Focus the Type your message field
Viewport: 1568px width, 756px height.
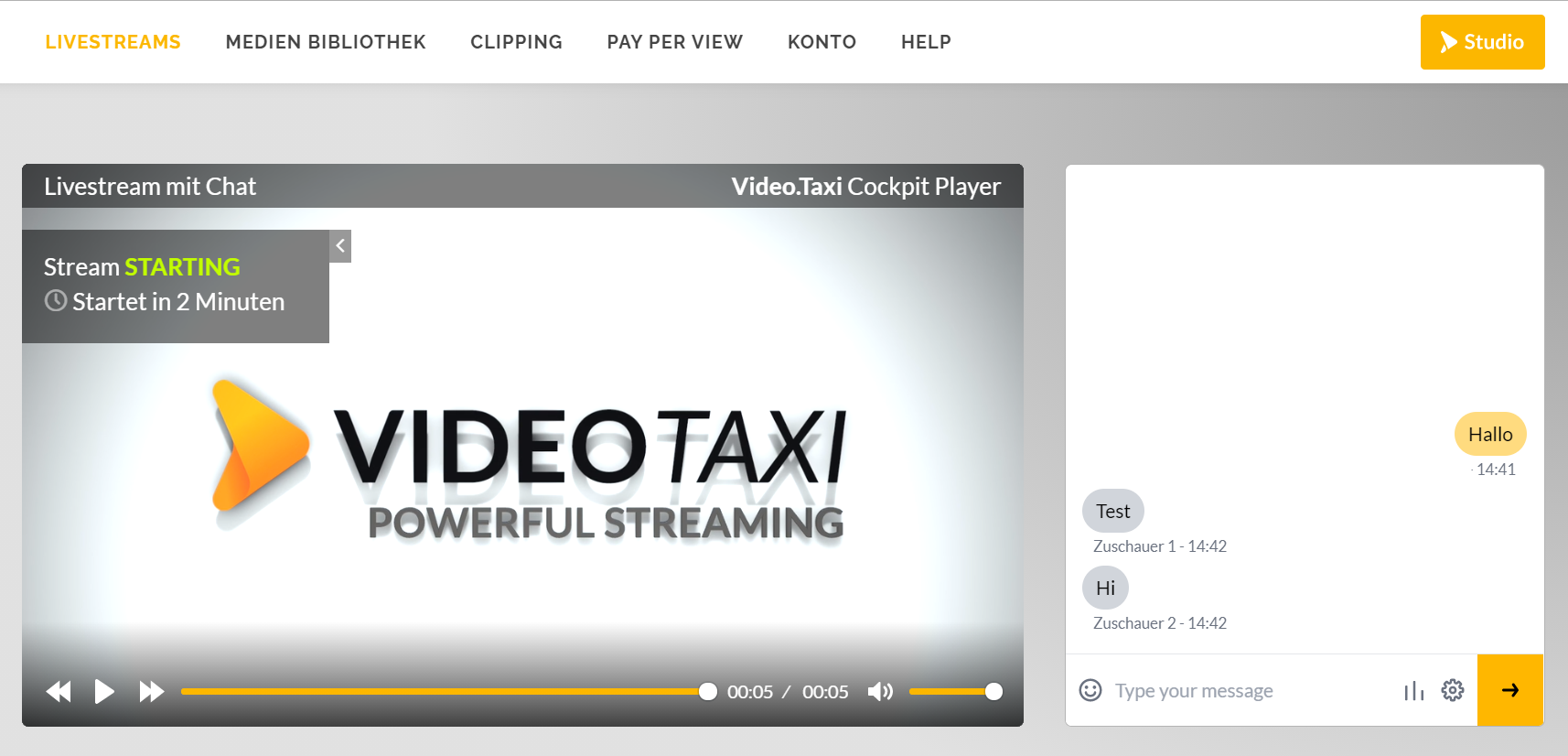point(1249,691)
